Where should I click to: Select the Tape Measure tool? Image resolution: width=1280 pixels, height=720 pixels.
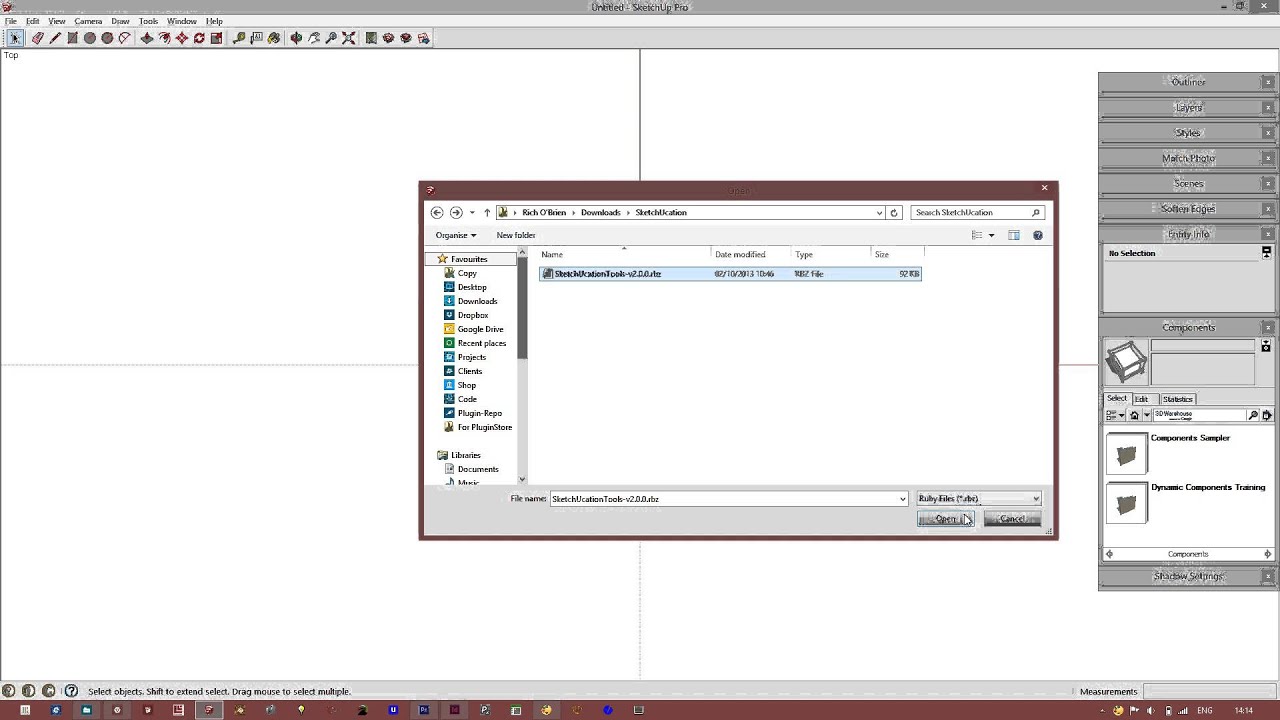point(239,38)
